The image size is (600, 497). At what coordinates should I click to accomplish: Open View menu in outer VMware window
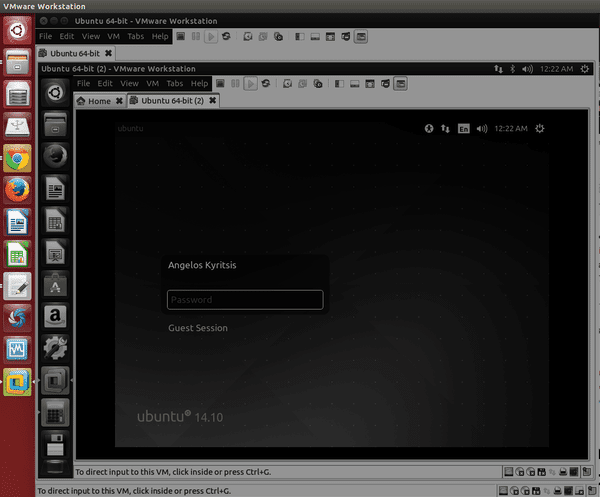point(91,36)
